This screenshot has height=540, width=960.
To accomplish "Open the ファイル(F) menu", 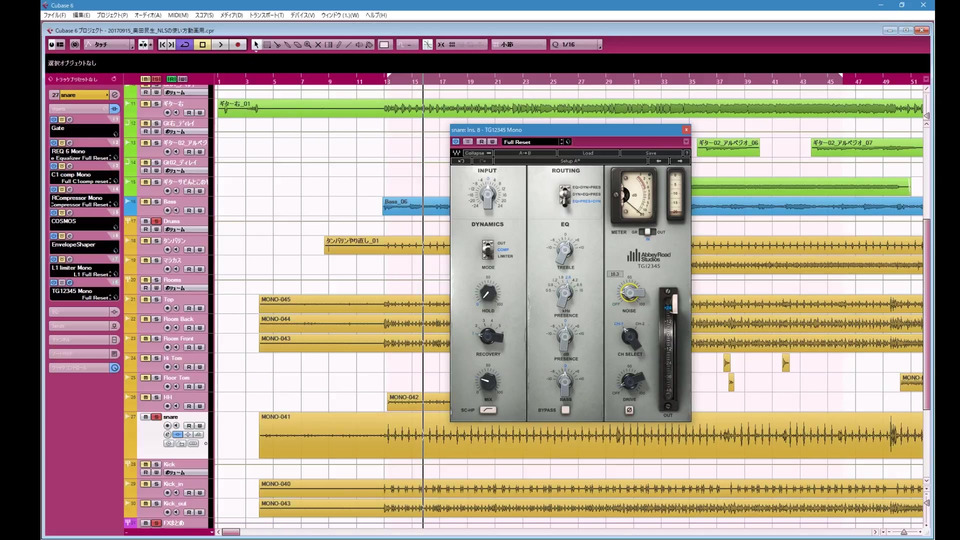I will click(x=54, y=15).
